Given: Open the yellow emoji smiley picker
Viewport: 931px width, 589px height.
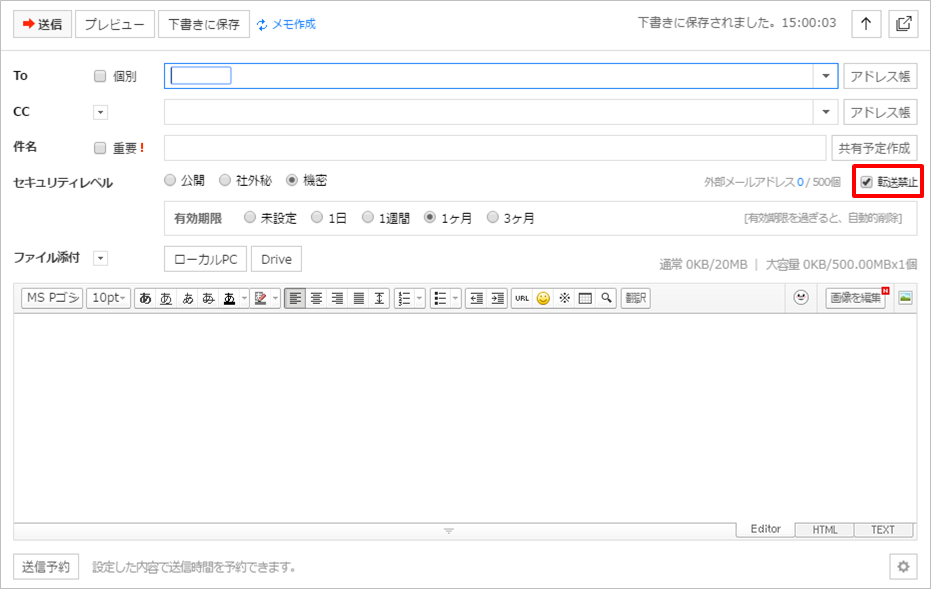Looking at the screenshot, I should click(543, 298).
